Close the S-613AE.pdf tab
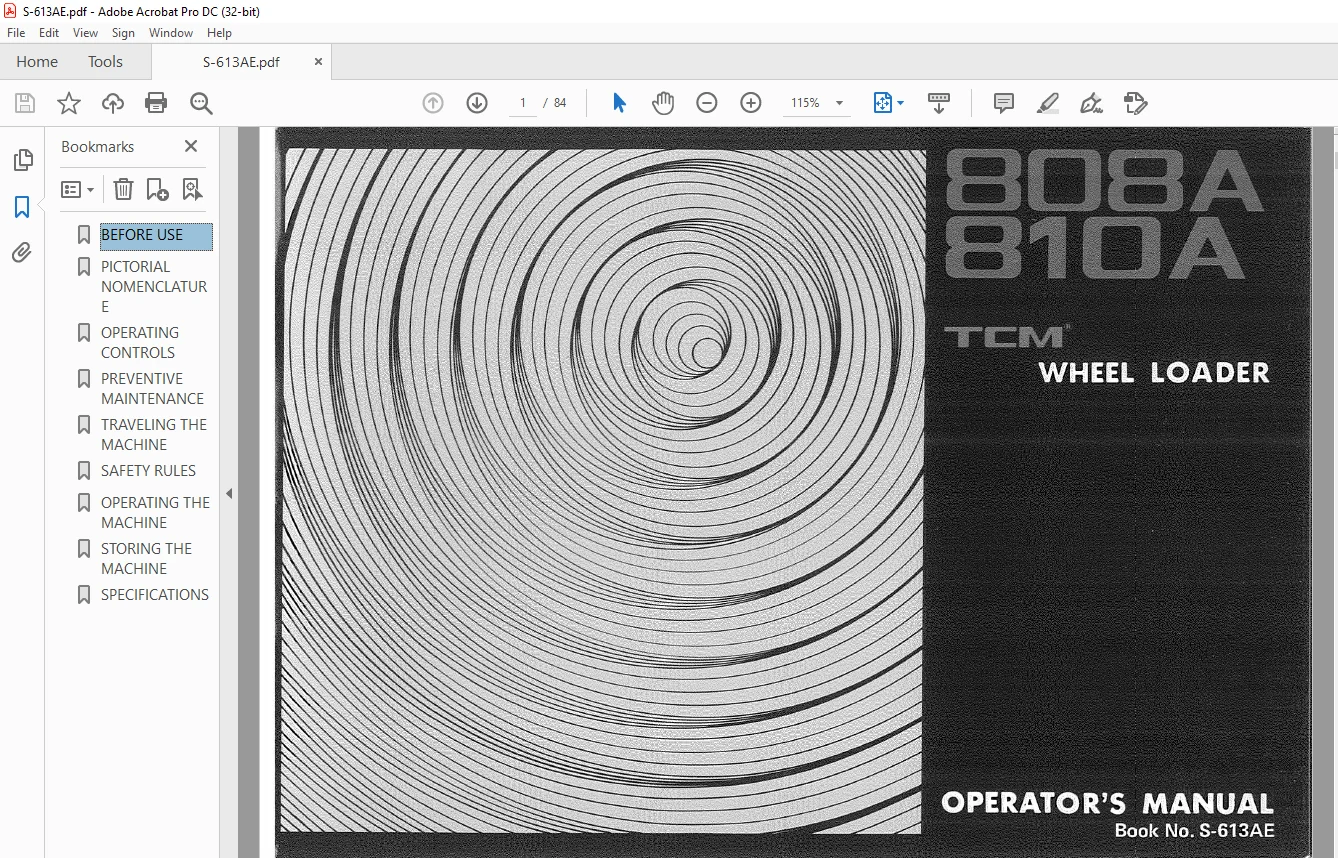Viewport: 1338px width, 858px height. pyautogui.click(x=318, y=61)
